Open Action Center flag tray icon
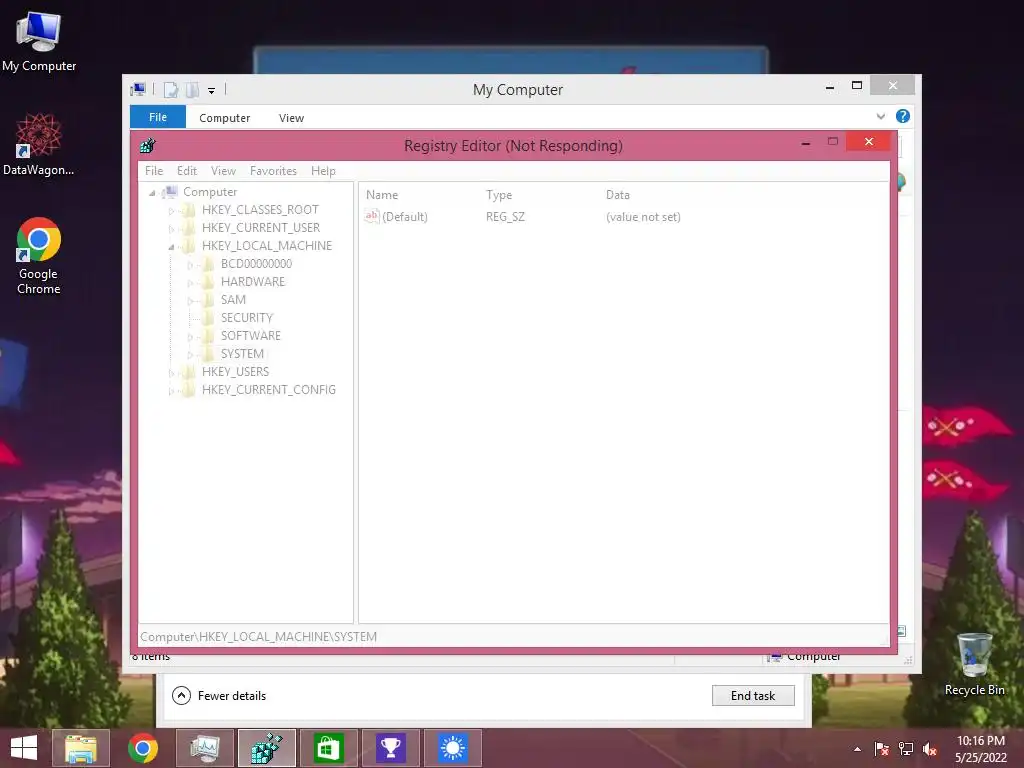The image size is (1024, 768). tap(882, 749)
